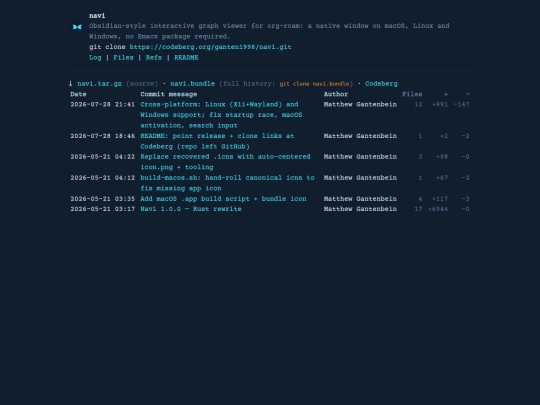The image size is (540, 405).
Task: Click the +6944 additions count
Action: [x=438, y=209]
